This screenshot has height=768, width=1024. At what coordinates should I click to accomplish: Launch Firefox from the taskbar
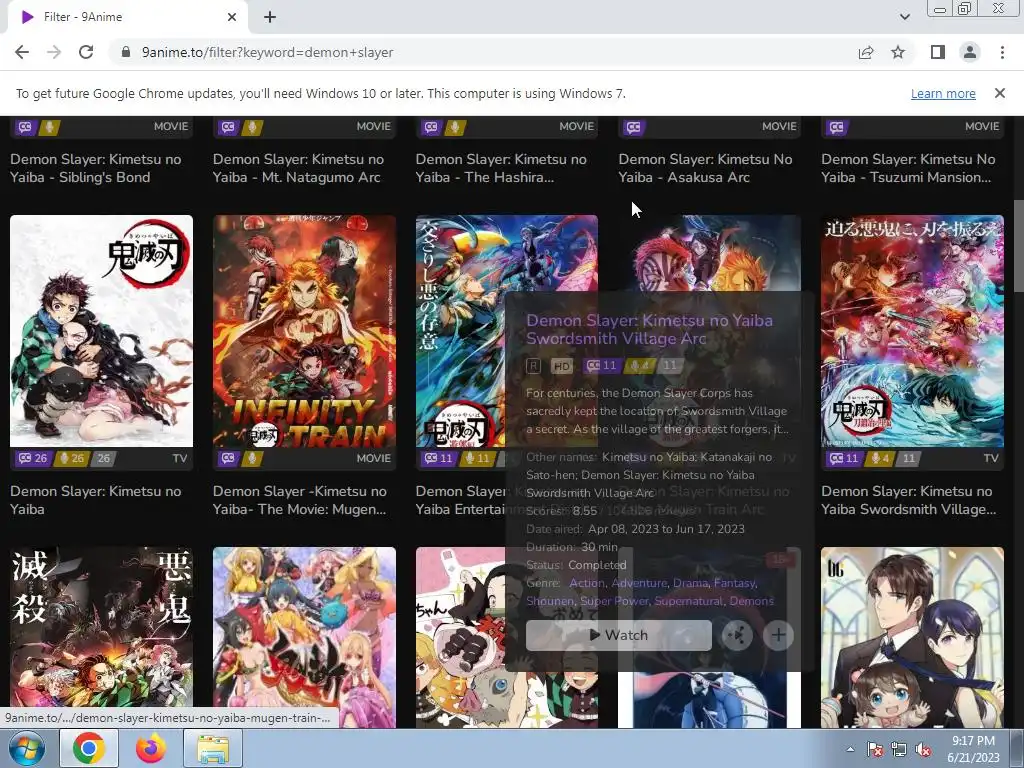[x=150, y=748]
